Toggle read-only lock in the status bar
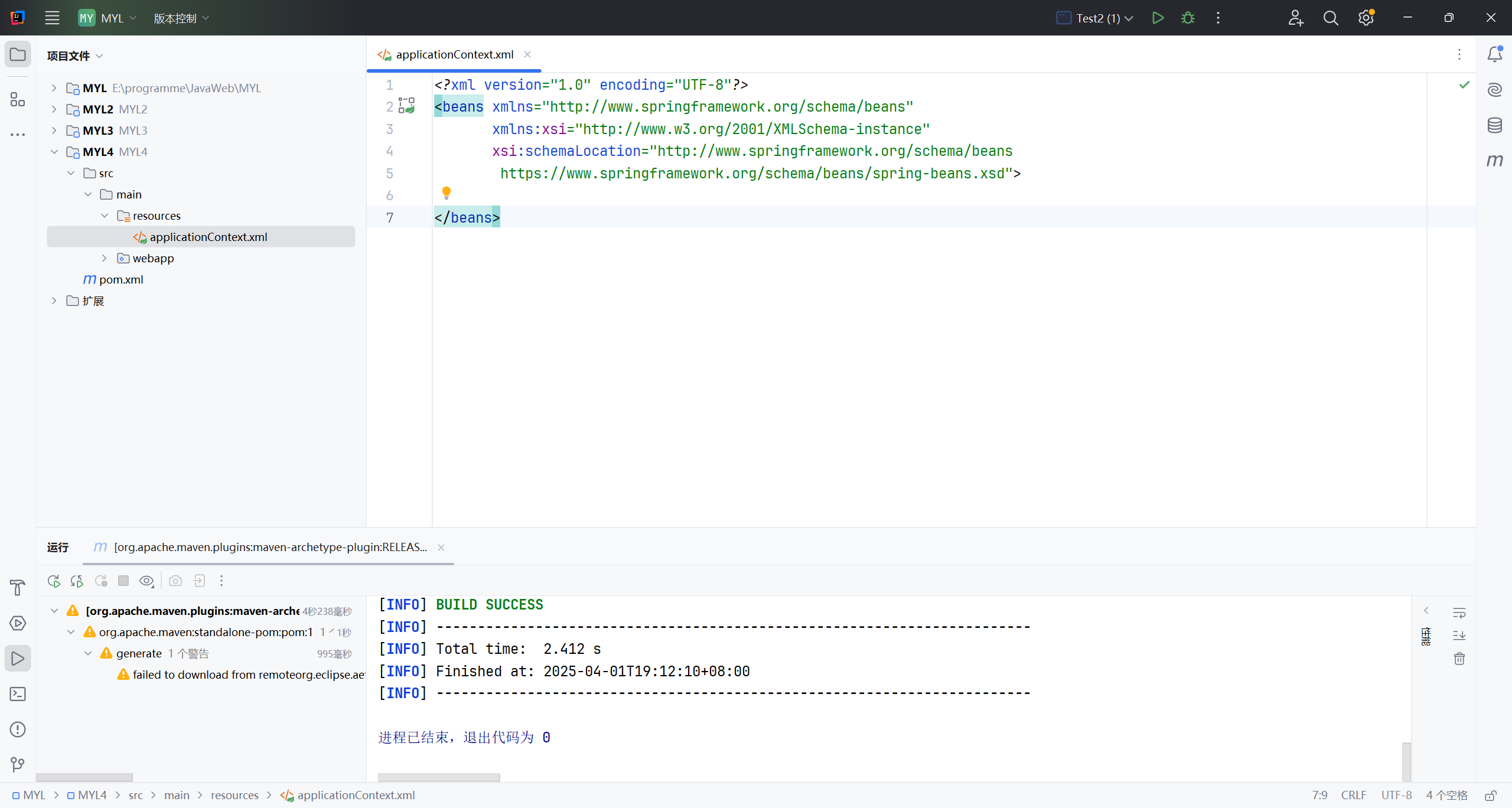This screenshot has height=808, width=1512. pos(1491,795)
